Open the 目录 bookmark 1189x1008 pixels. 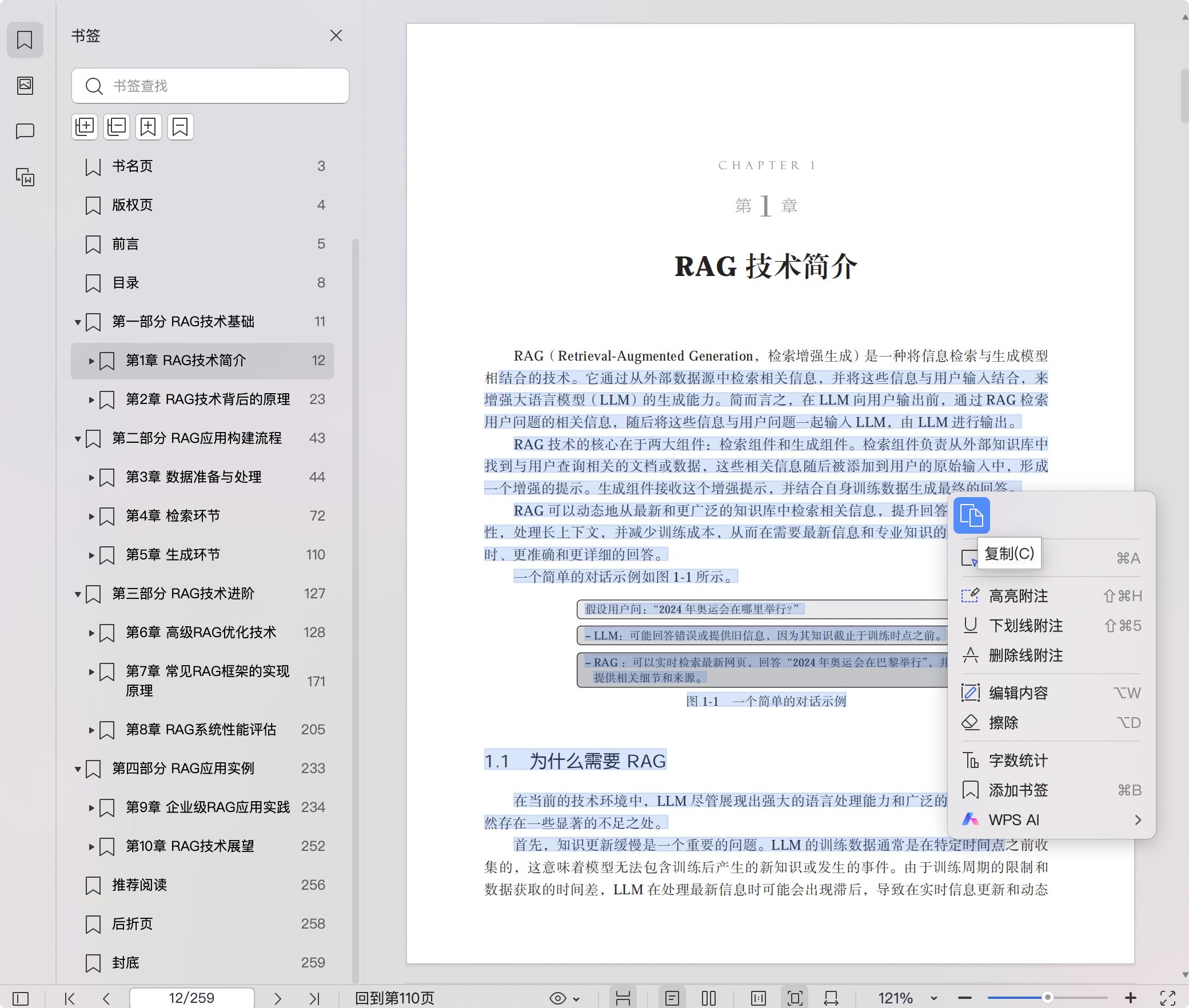click(126, 283)
